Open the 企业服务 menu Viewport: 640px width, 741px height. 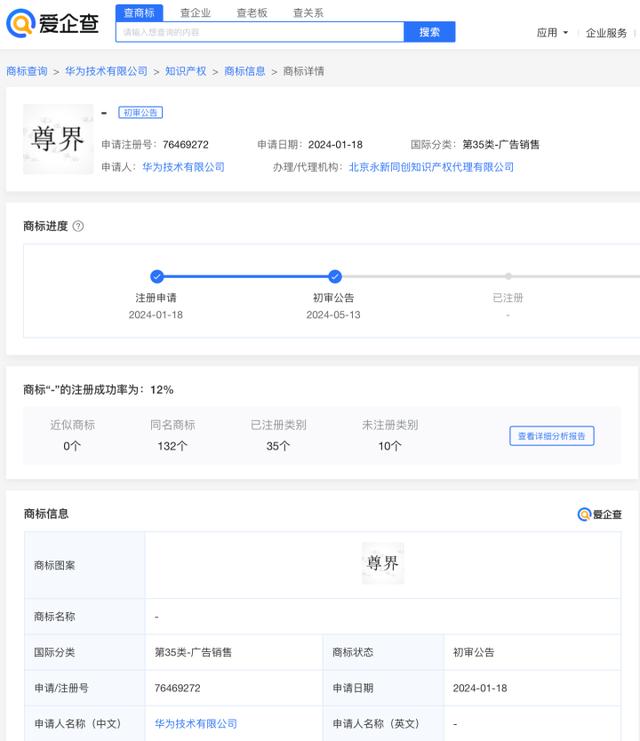[x=606, y=33]
